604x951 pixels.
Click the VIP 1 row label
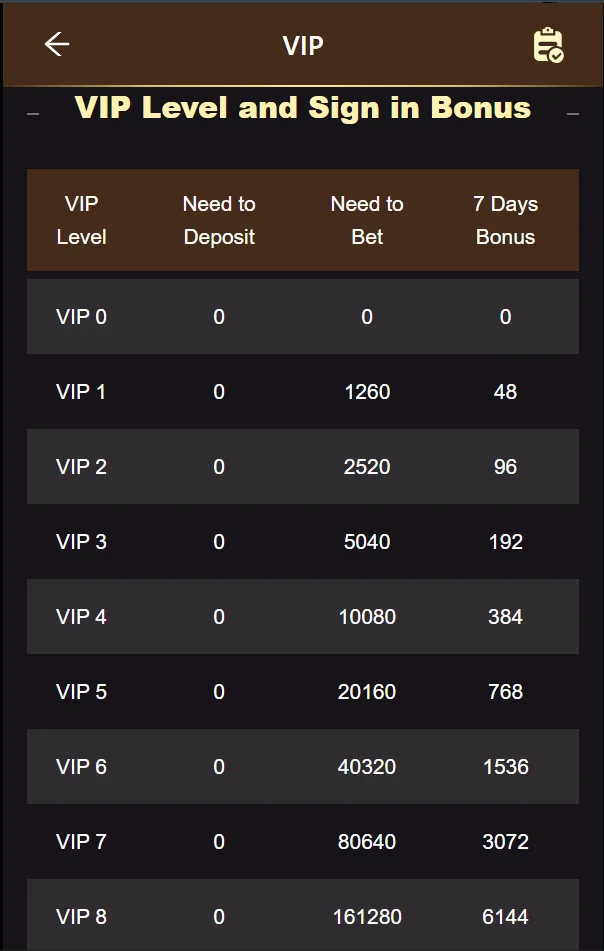coord(81,392)
